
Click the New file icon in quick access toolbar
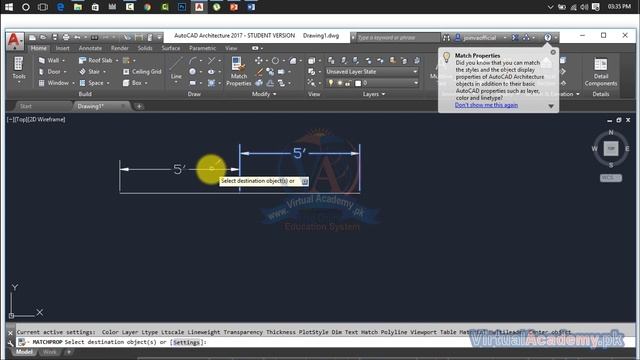tap(32, 37)
